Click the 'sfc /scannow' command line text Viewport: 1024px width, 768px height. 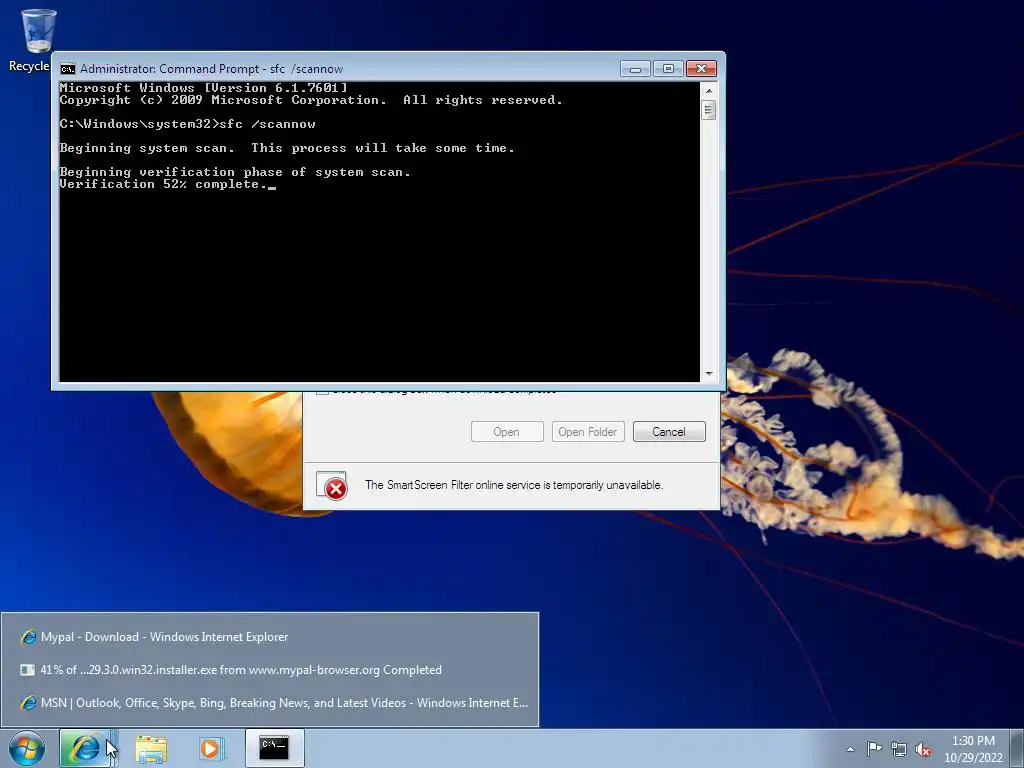pyautogui.click(x=268, y=124)
